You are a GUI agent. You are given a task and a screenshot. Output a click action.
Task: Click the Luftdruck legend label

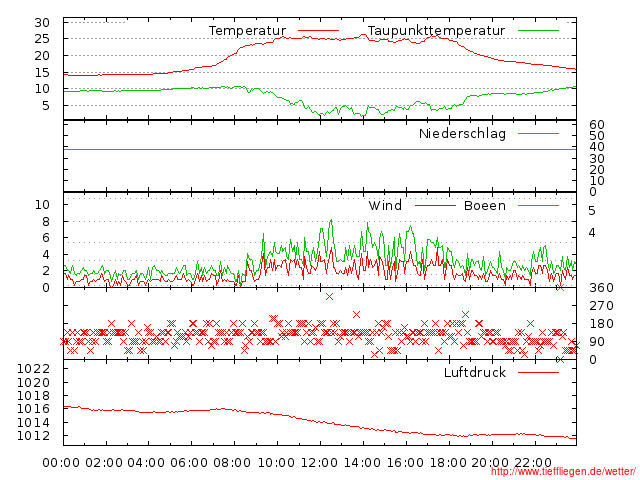click(475, 372)
